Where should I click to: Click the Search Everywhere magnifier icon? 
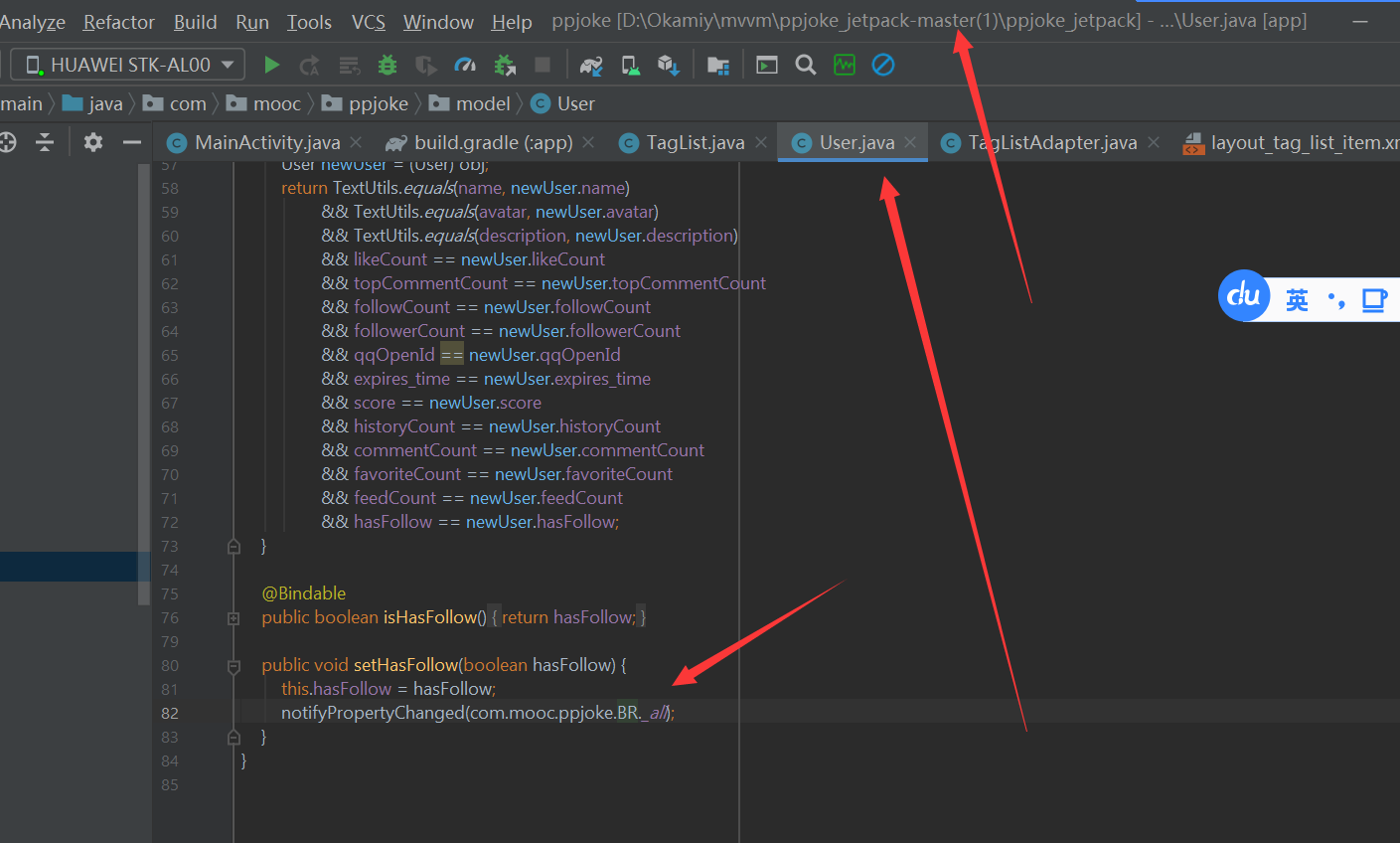point(806,65)
